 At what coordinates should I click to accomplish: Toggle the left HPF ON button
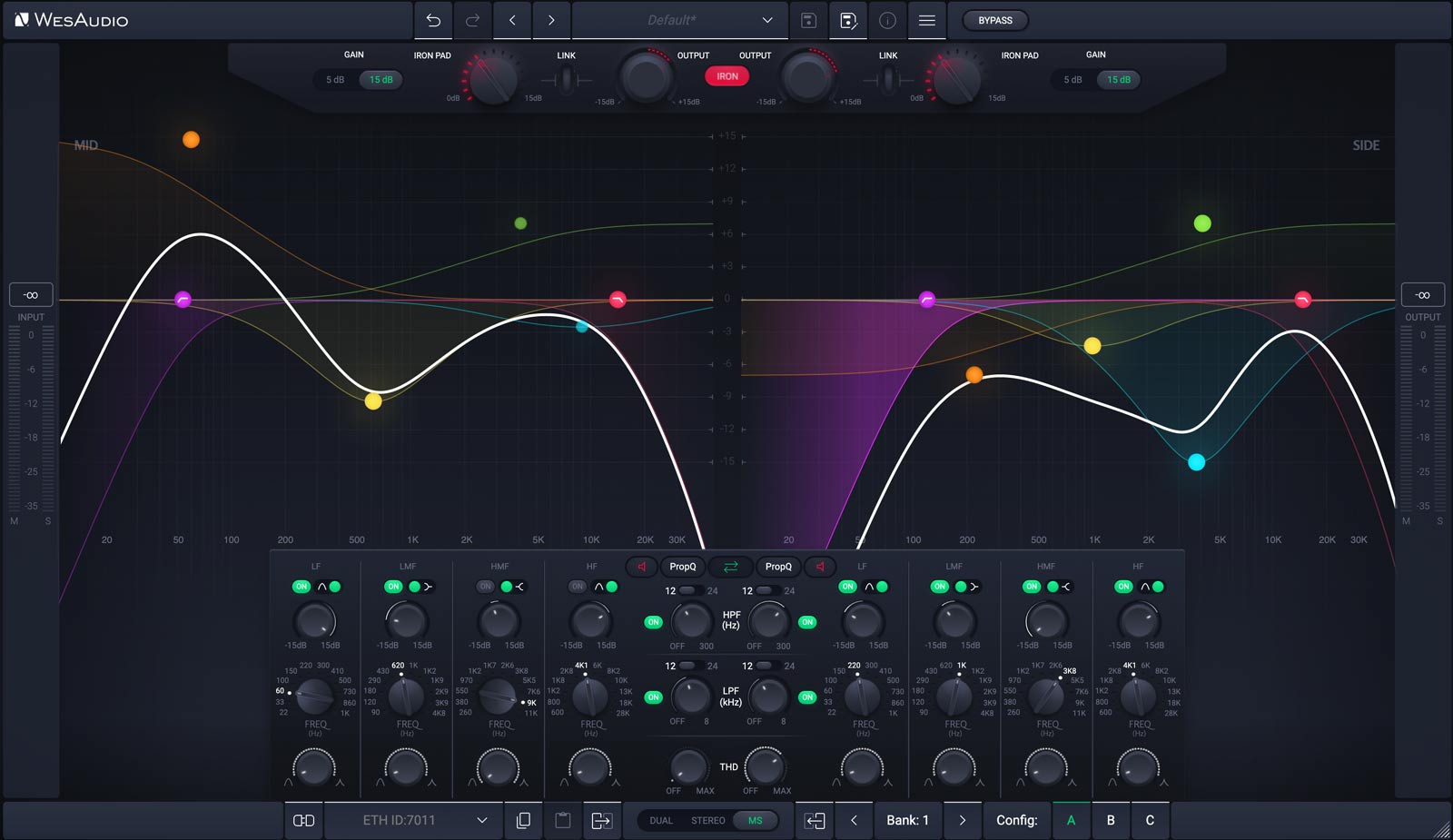(653, 622)
